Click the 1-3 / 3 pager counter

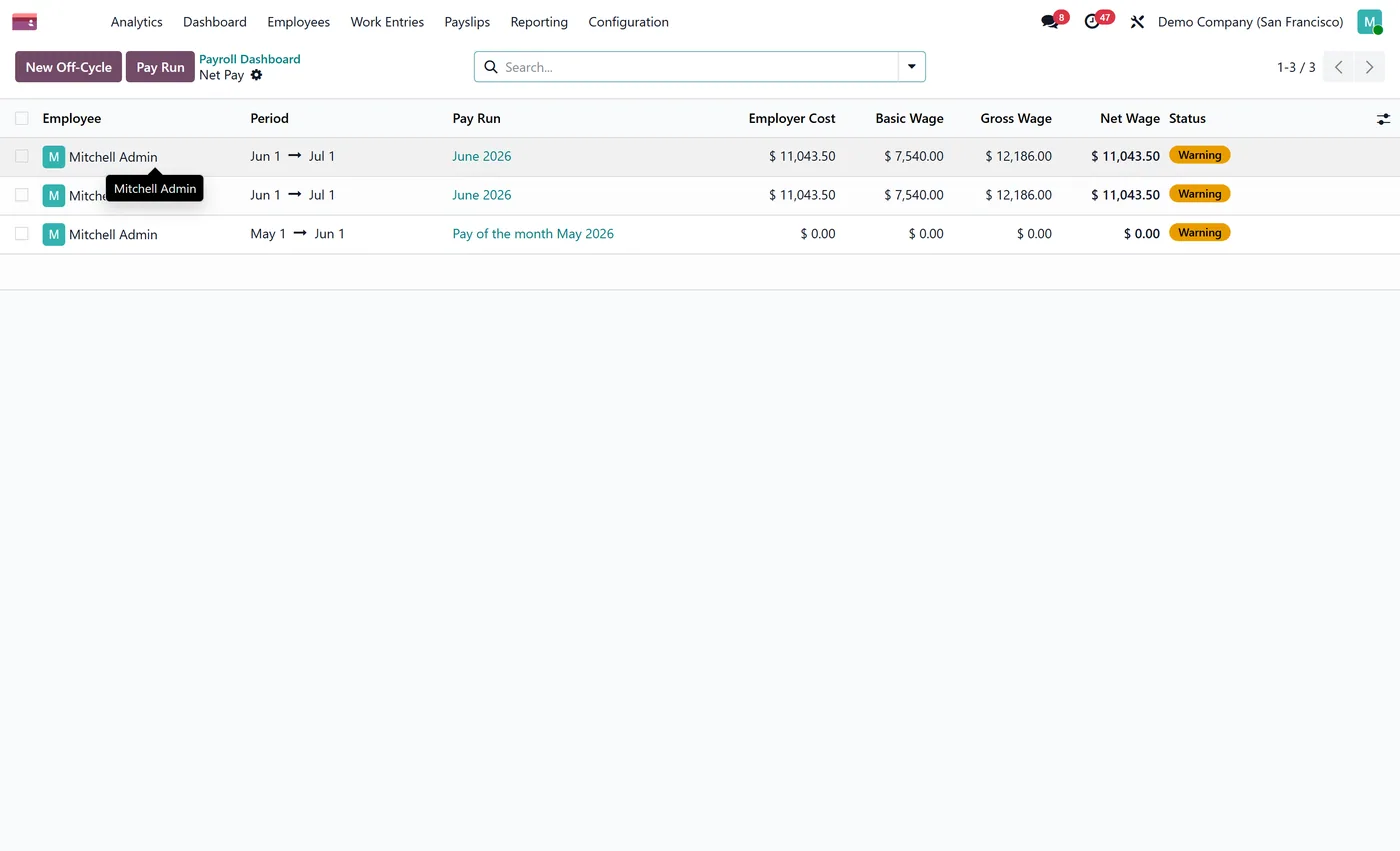pos(1296,67)
